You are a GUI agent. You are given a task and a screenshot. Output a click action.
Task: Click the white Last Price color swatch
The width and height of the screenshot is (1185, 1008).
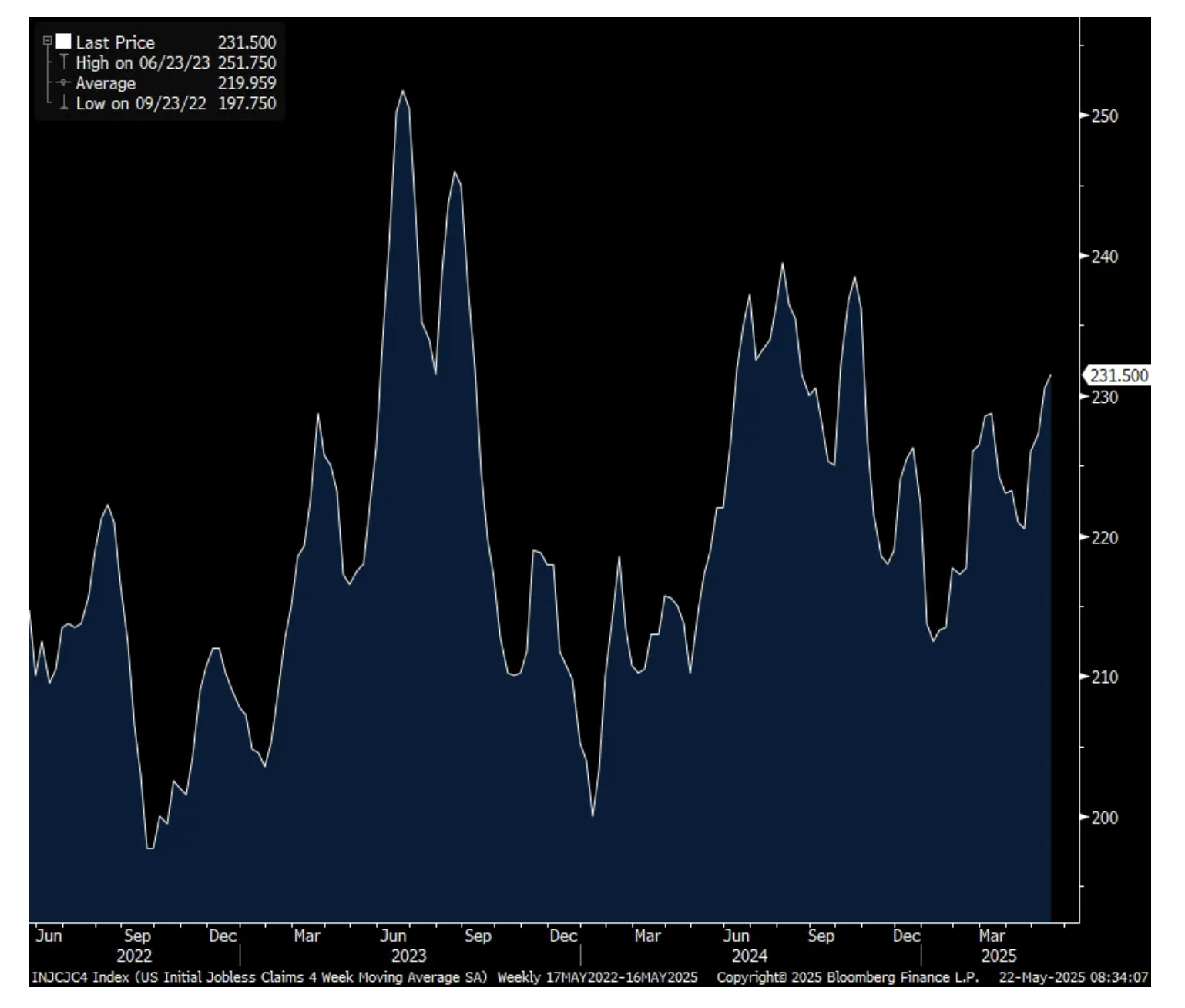(x=63, y=42)
